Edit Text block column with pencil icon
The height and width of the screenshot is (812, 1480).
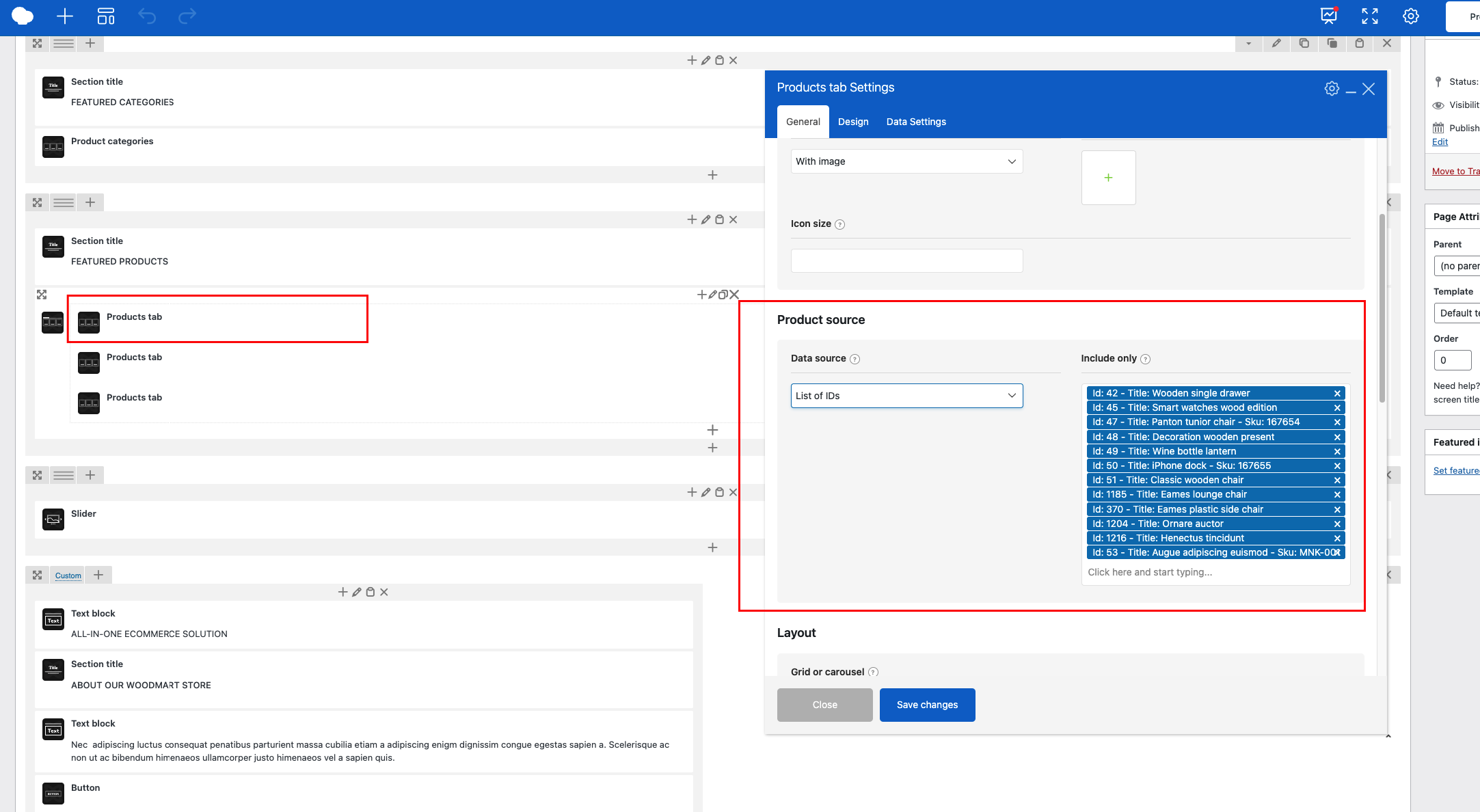[x=356, y=592]
